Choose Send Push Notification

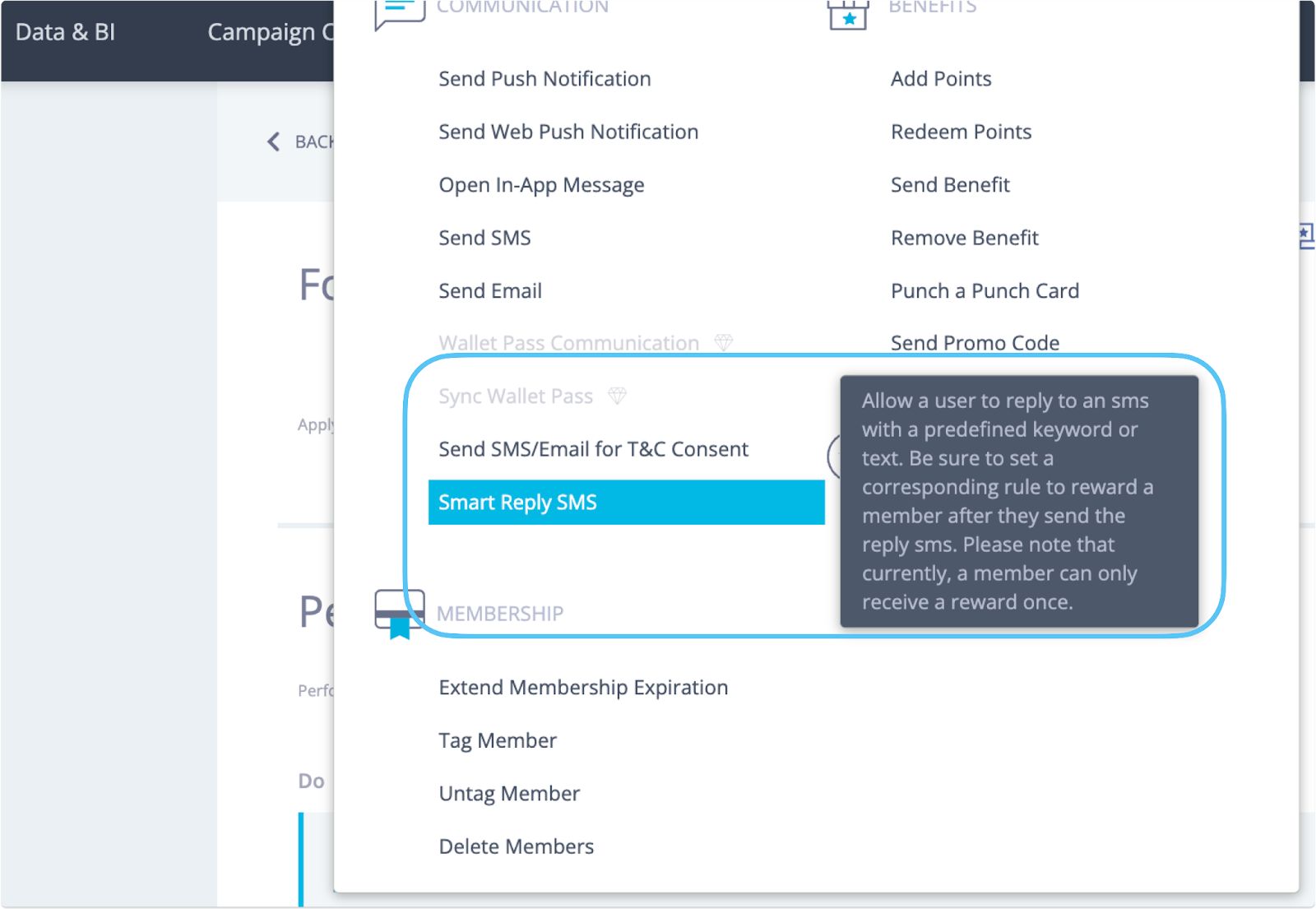click(x=544, y=79)
